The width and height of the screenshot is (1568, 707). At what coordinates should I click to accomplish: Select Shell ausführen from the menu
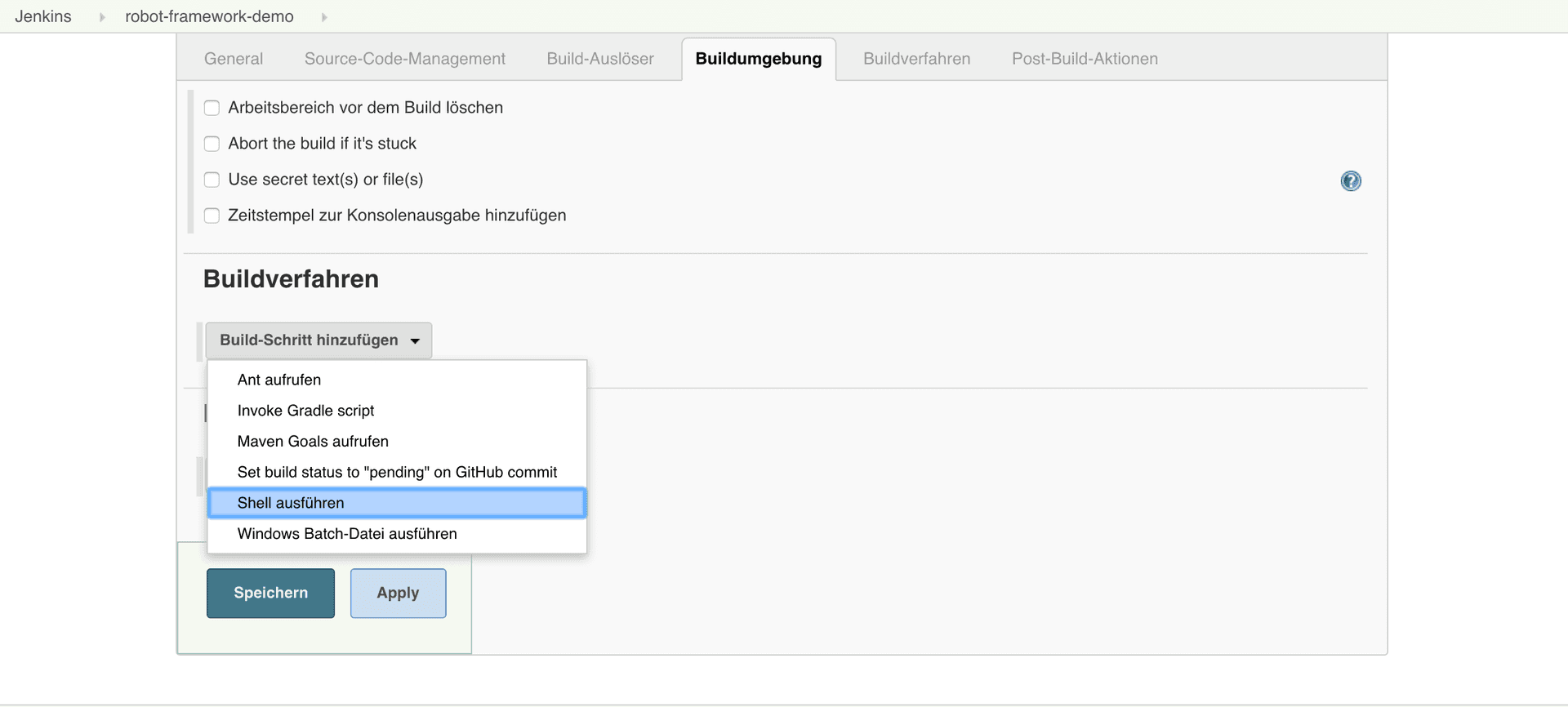pyautogui.click(x=291, y=503)
